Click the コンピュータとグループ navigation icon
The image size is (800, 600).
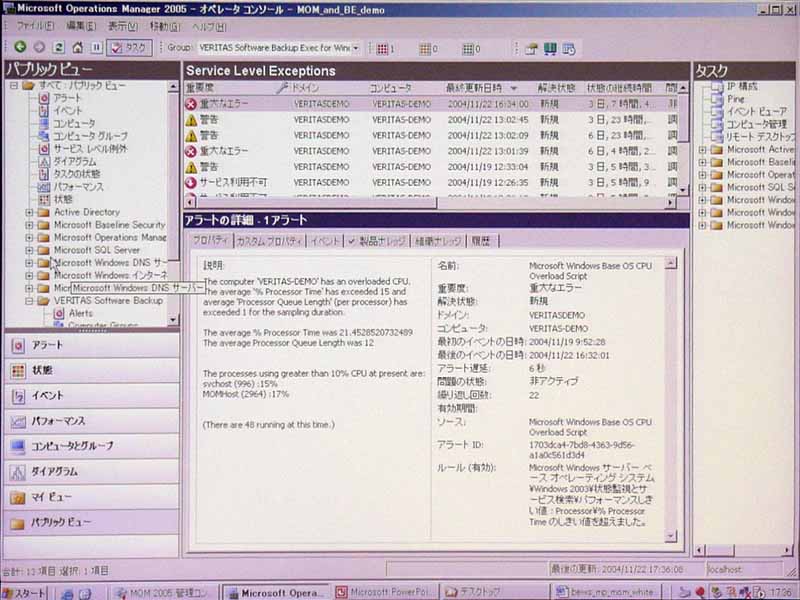18,446
